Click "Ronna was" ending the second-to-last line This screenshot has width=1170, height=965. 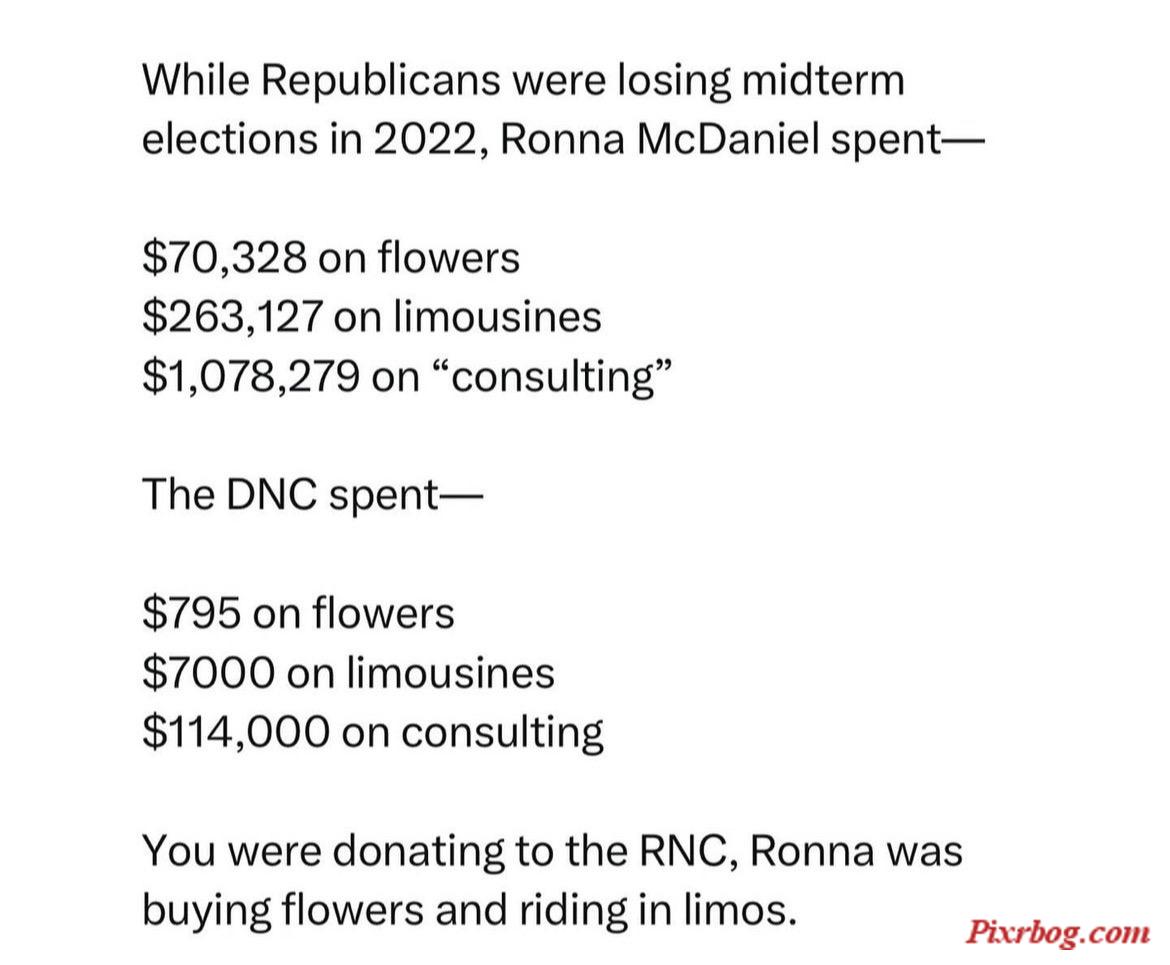[x=856, y=850]
